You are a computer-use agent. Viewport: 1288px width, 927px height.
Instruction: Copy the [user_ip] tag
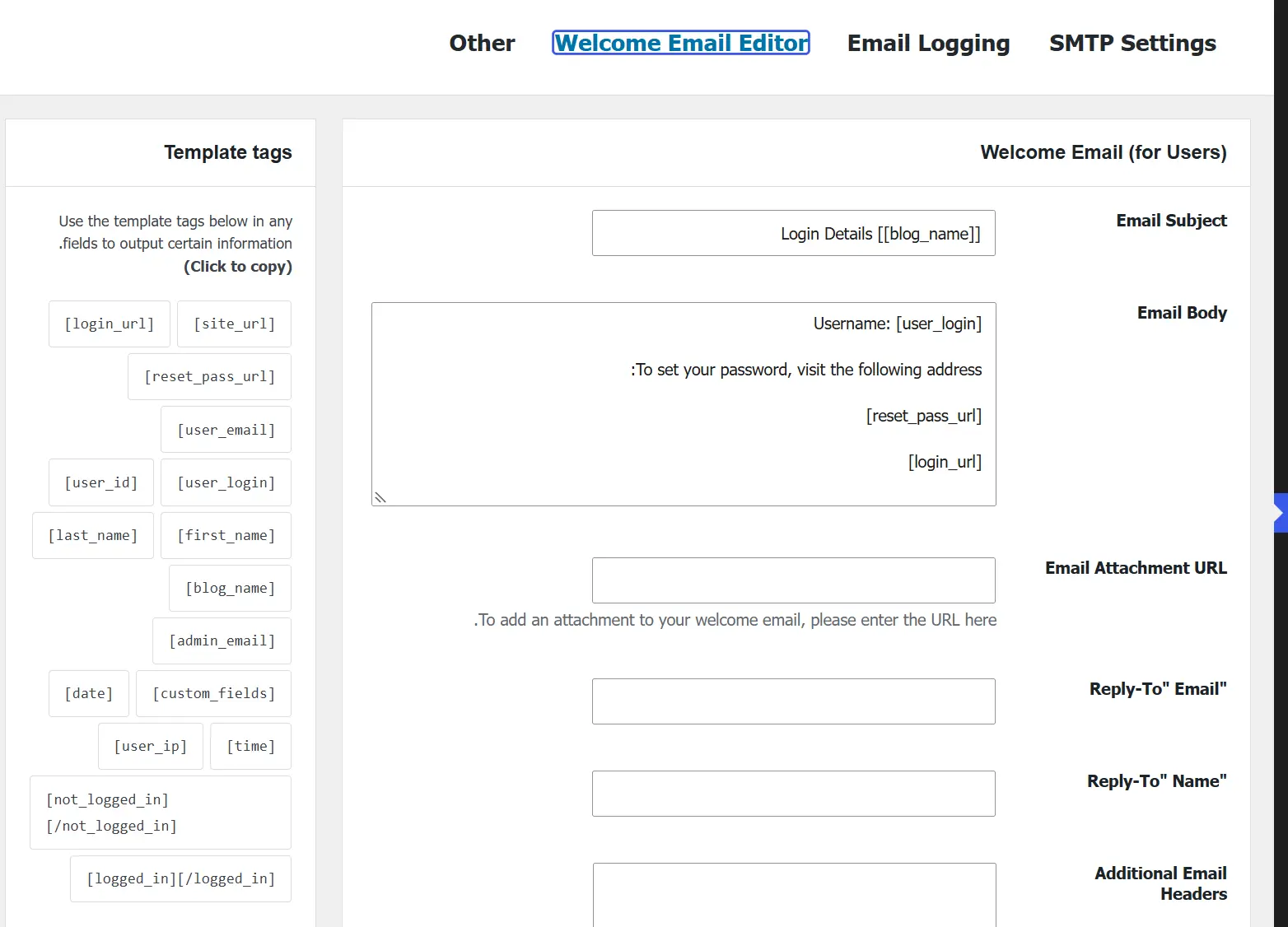tap(151, 746)
